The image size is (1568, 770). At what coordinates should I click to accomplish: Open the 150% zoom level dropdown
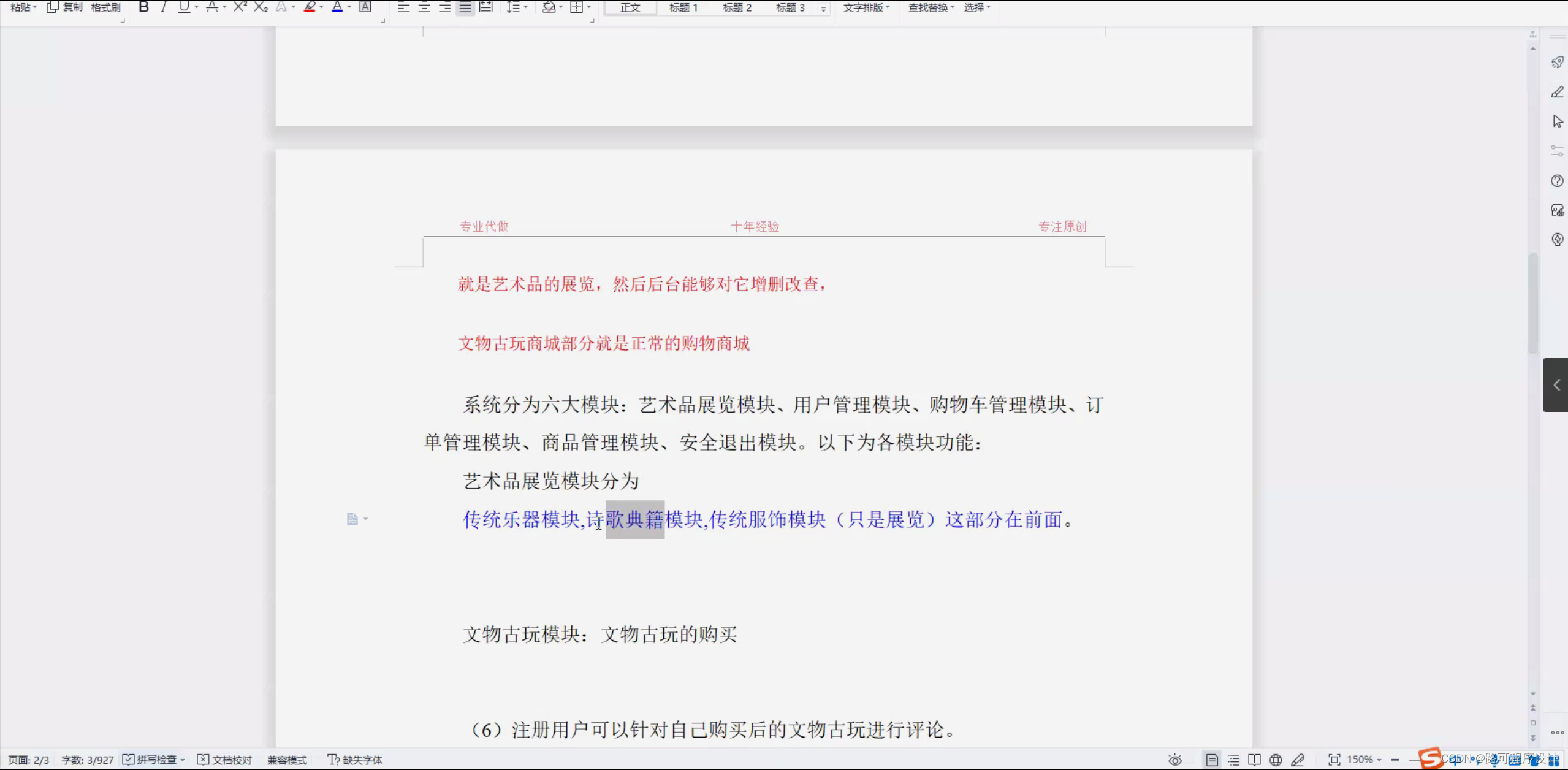coord(1364,760)
